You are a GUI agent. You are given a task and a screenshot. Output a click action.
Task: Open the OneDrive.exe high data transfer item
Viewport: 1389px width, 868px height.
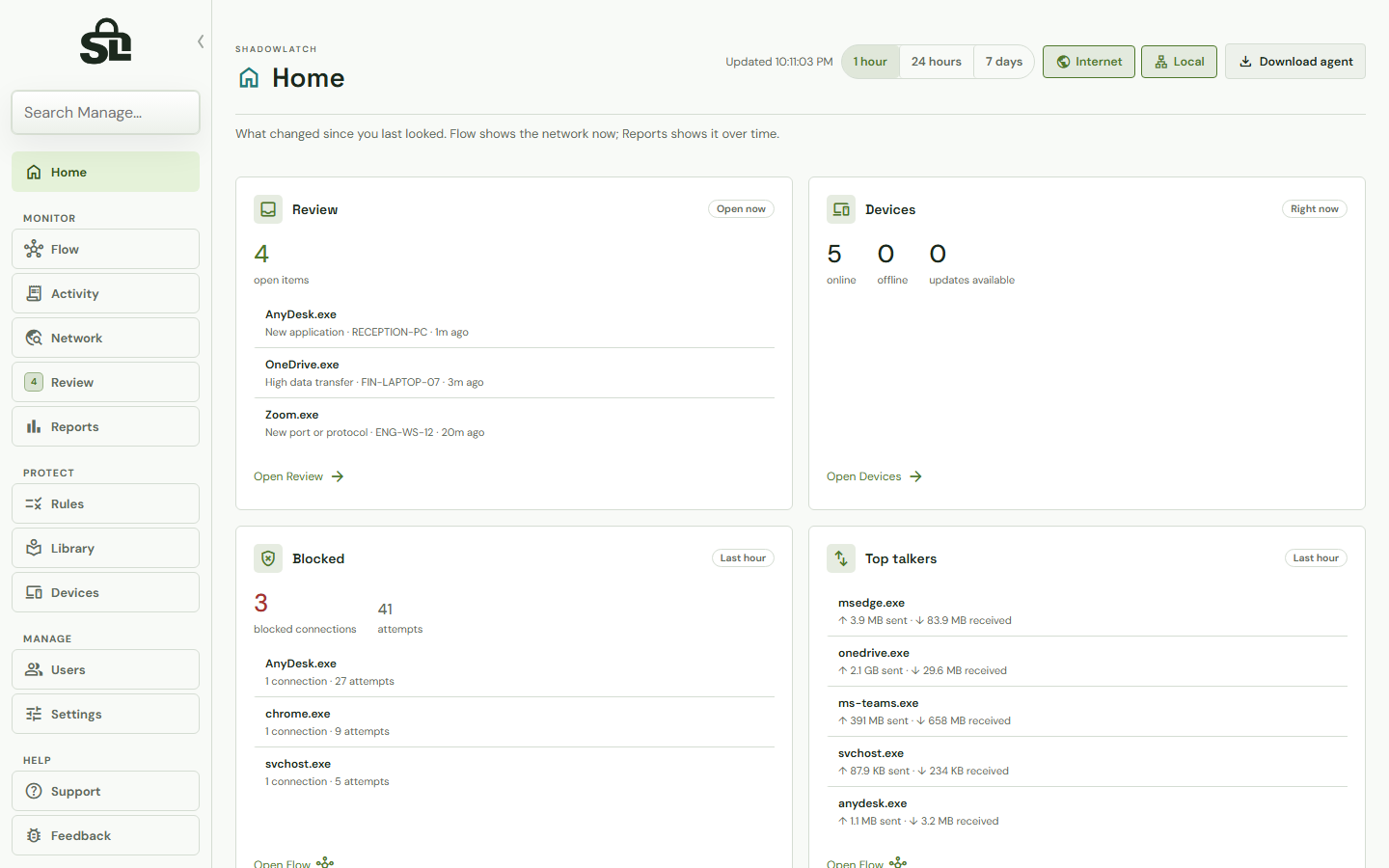[x=514, y=373]
